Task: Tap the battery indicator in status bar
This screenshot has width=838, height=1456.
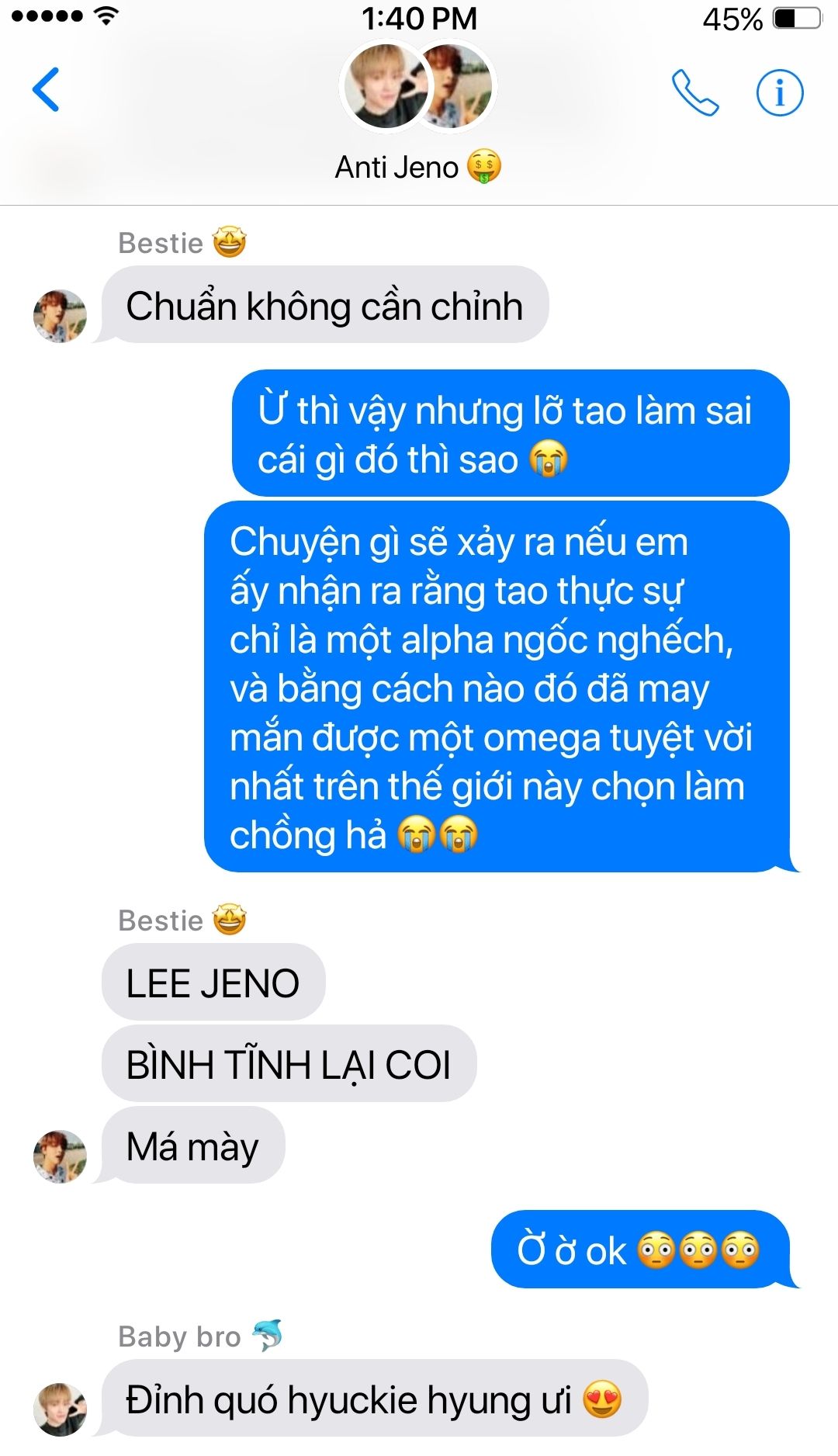Action: [798, 19]
